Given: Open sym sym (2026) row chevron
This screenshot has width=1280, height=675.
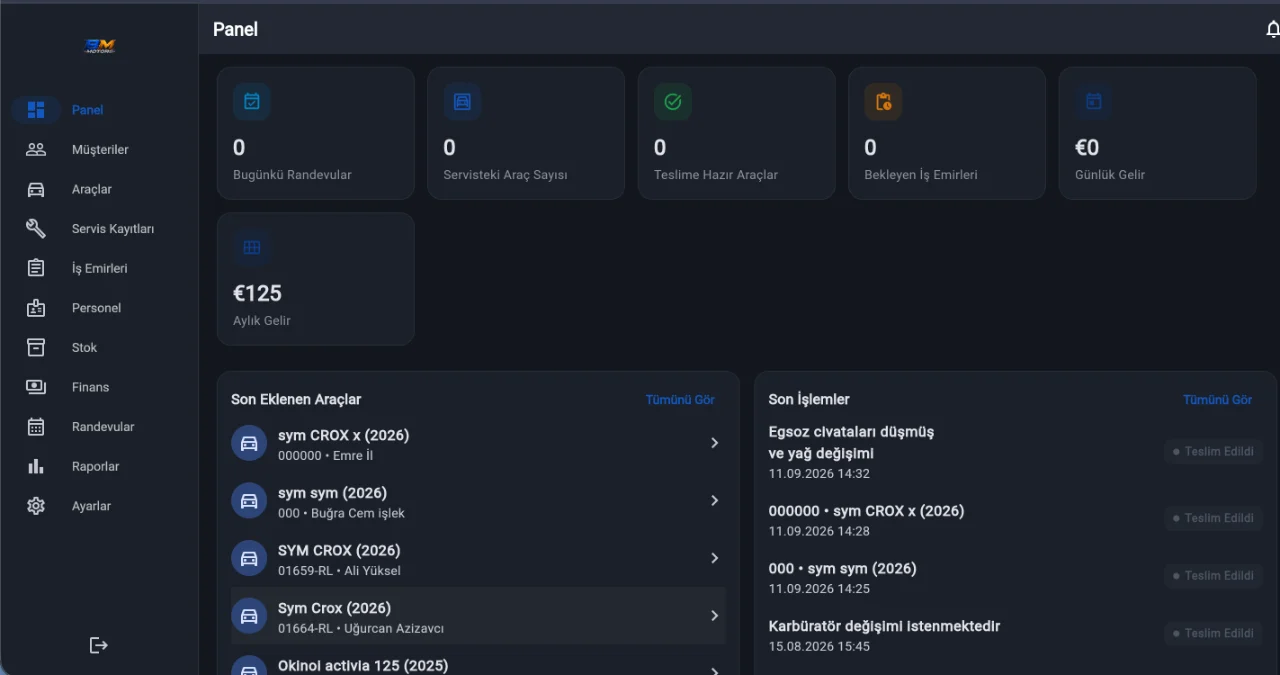Looking at the screenshot, I should pyautogui.click(x=714, y=500).
